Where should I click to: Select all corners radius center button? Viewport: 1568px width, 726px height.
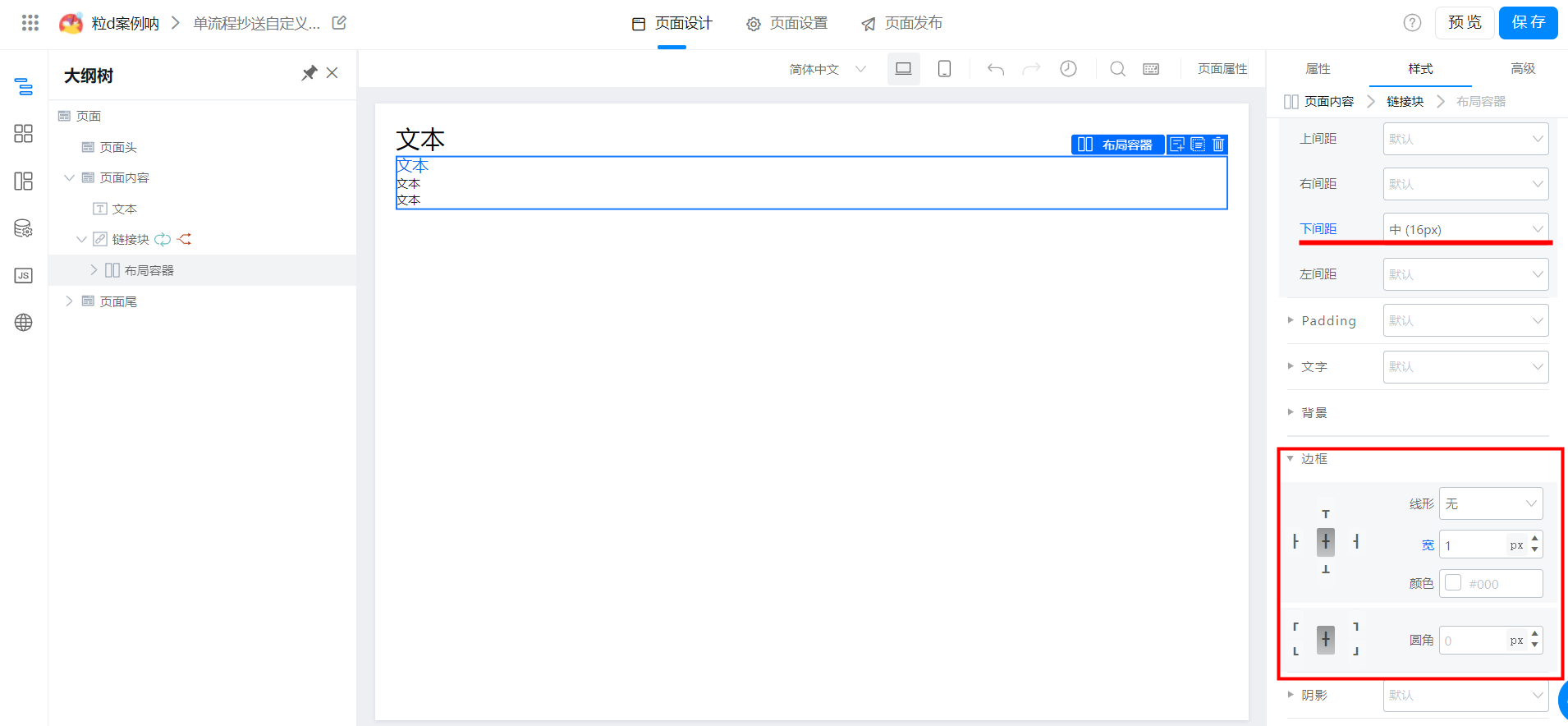[1326, 639]
